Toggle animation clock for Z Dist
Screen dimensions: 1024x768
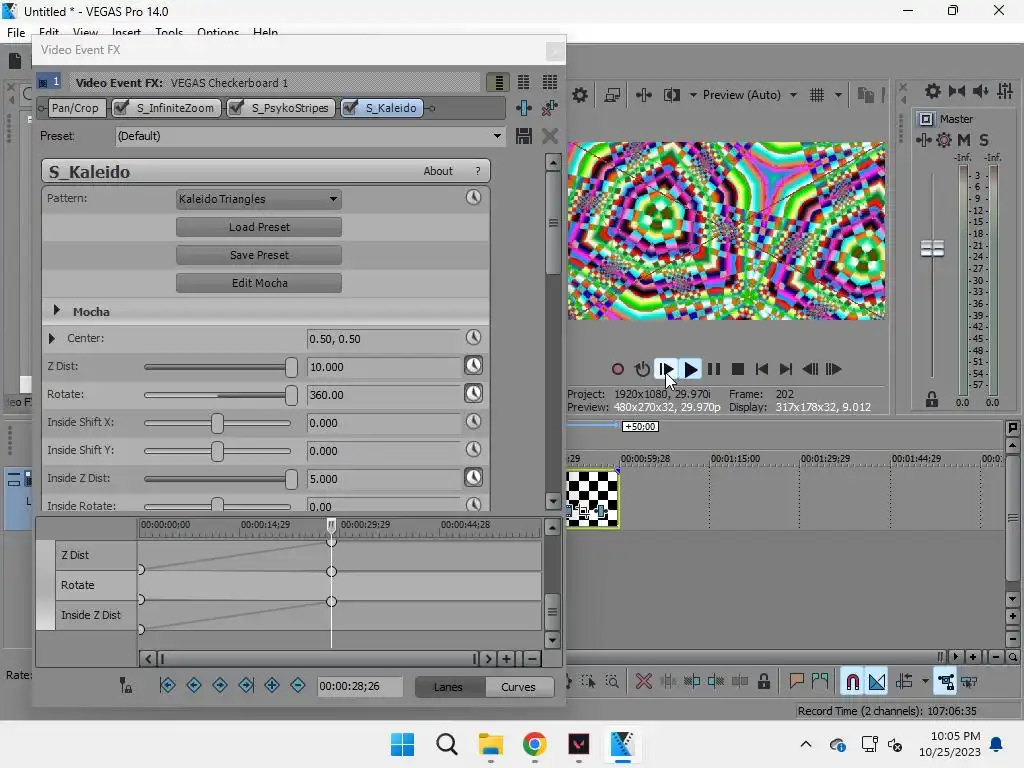(473, 365)
